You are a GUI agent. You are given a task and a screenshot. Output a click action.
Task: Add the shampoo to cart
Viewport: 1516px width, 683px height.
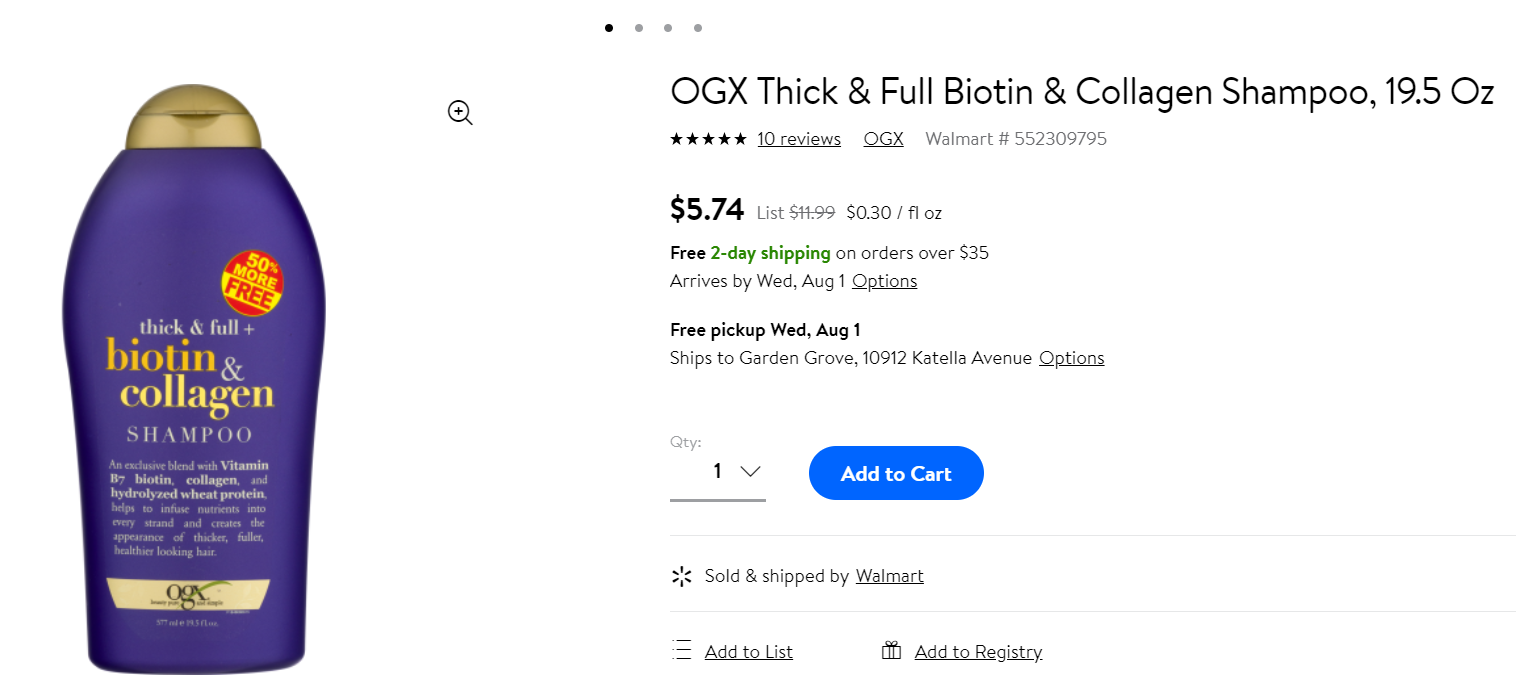(896, 473)
